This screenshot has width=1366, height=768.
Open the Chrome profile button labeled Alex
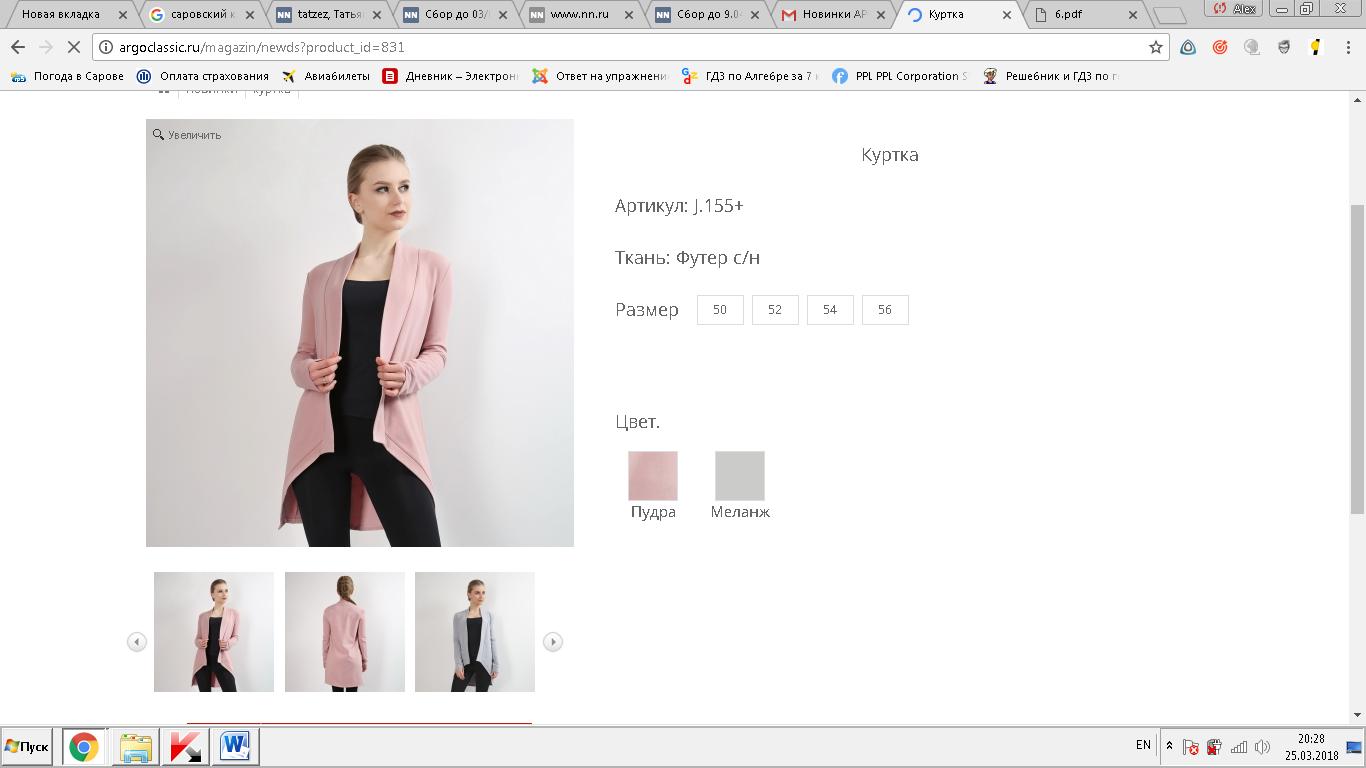click(1235, 8)
